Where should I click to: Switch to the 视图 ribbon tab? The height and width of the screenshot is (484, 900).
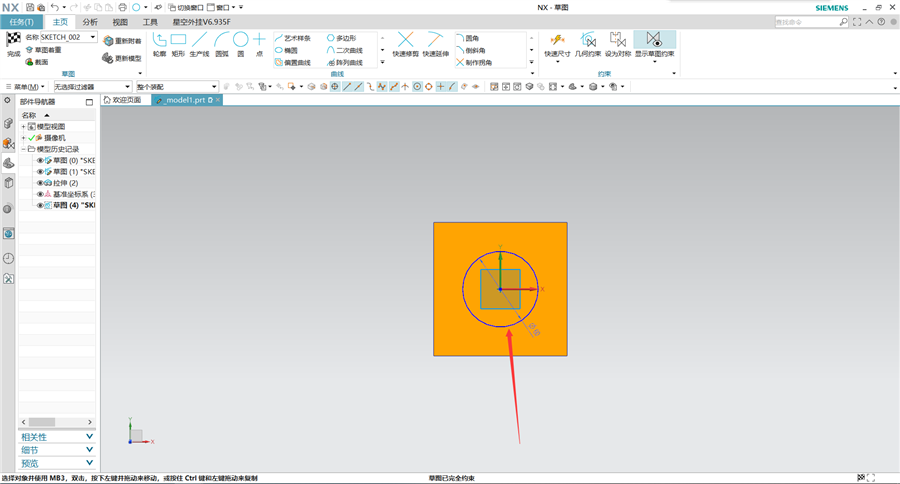[119, 22]
